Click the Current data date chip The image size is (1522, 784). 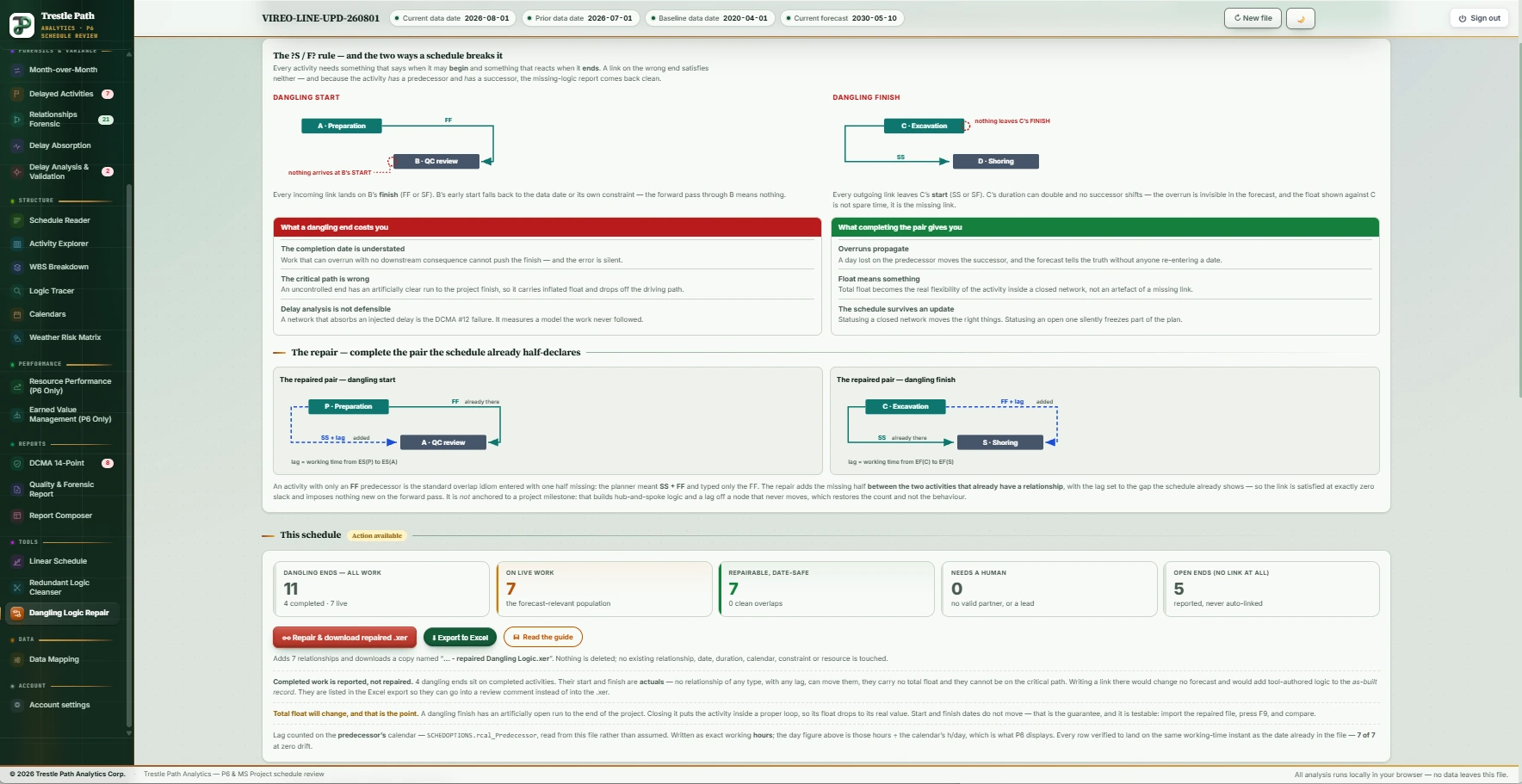(x=452, y=18)
